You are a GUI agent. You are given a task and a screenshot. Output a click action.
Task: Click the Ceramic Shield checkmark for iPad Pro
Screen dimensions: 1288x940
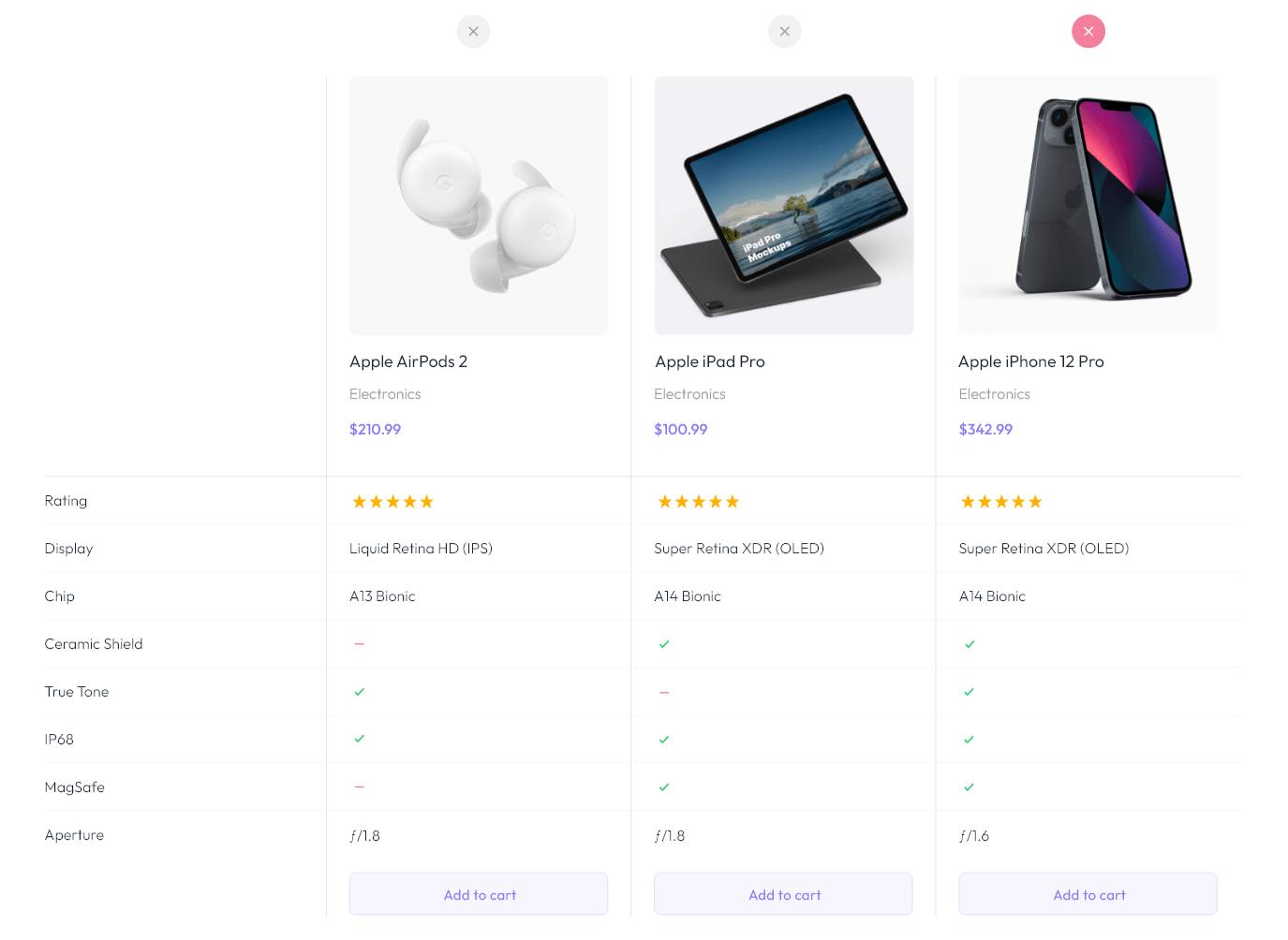click(x=663, y=644)
